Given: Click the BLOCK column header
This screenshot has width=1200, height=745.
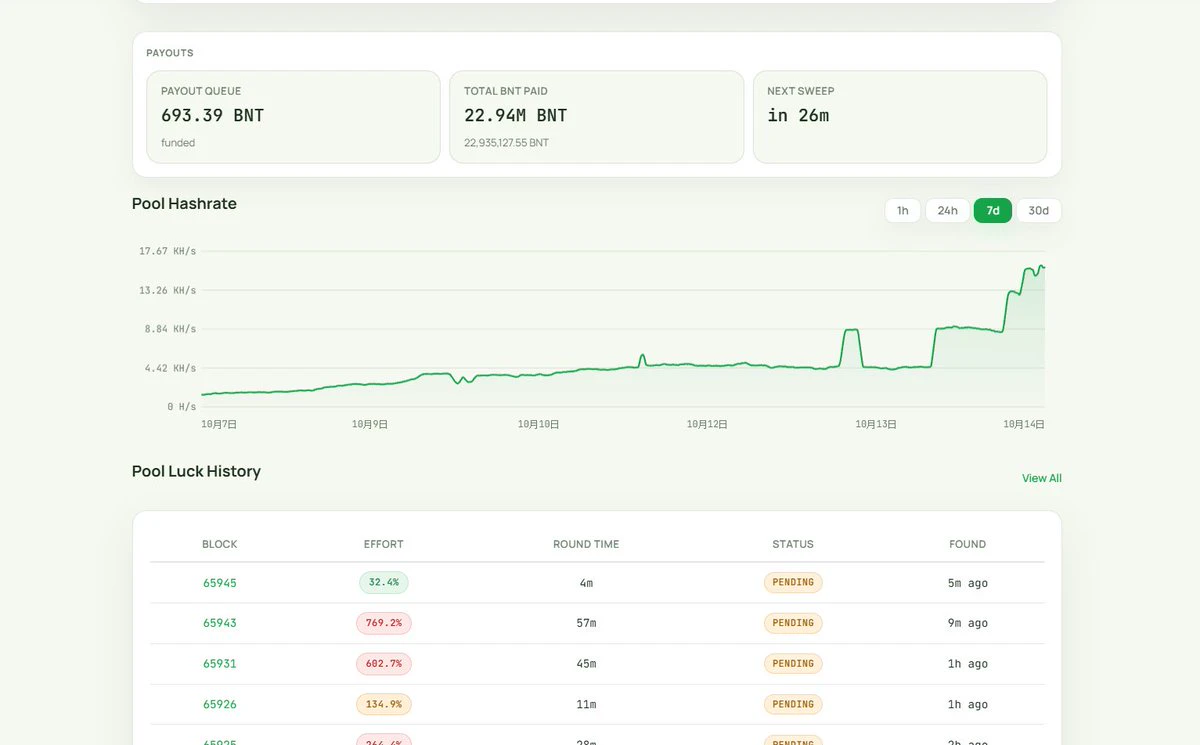Looking at the screenshot, I should (220, 544).
